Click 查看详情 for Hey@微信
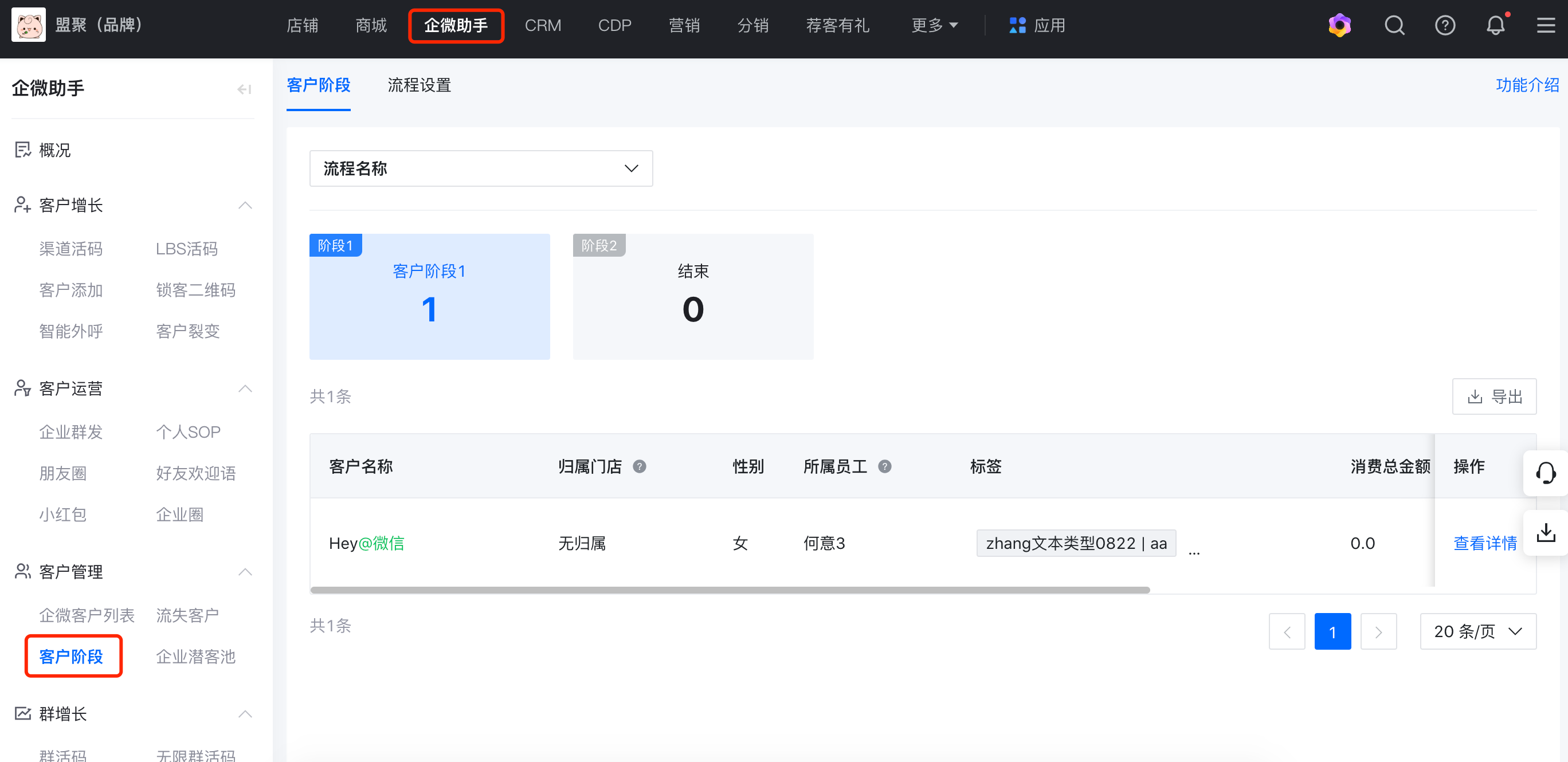Screen dimensions: 1568x762 (x=1484, y=543)
